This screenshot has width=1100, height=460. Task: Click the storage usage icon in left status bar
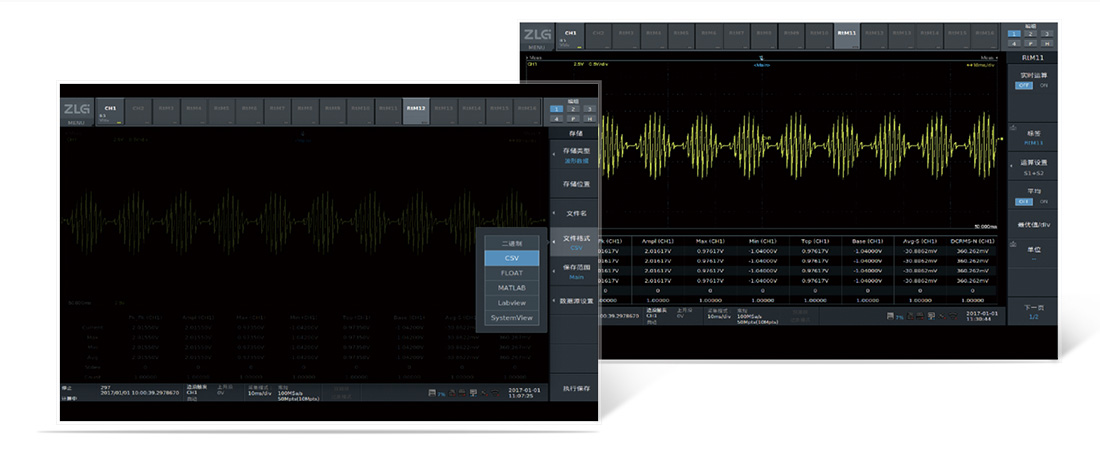[x=432, y=394]
